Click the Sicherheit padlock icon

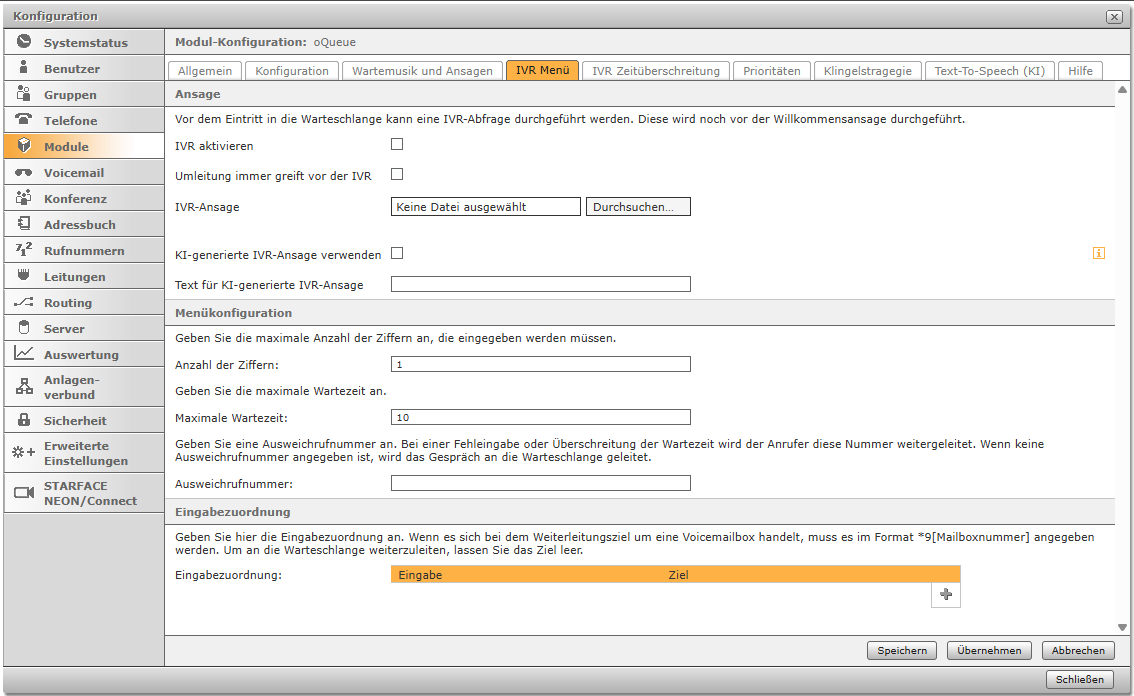[24, 420]
